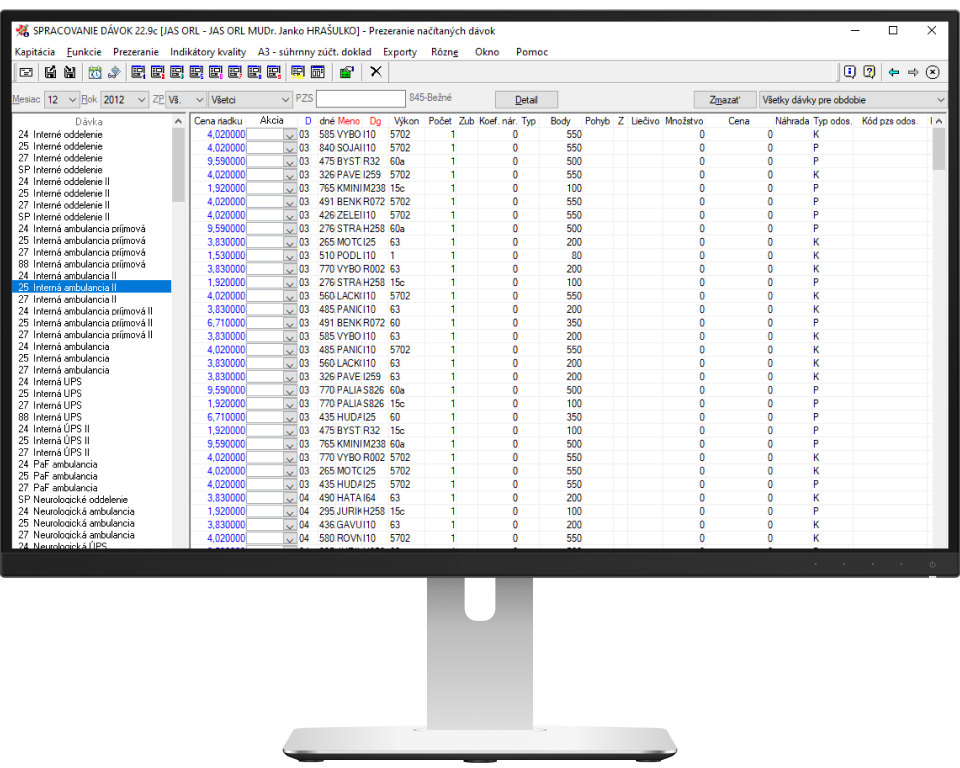This screenshot has height=768, width=960.
Task: Open the Pomoc menu
Action: (x=531, y=52)
